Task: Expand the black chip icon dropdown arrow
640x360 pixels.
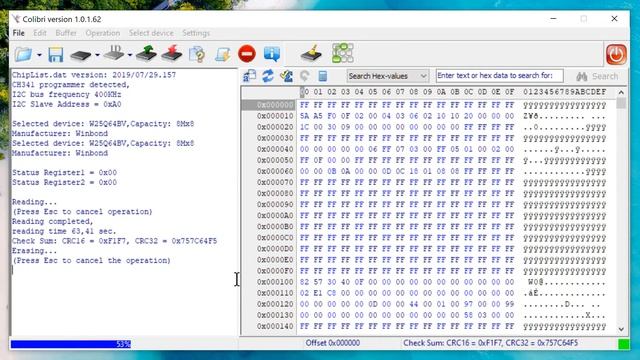Action: [97, 55]
